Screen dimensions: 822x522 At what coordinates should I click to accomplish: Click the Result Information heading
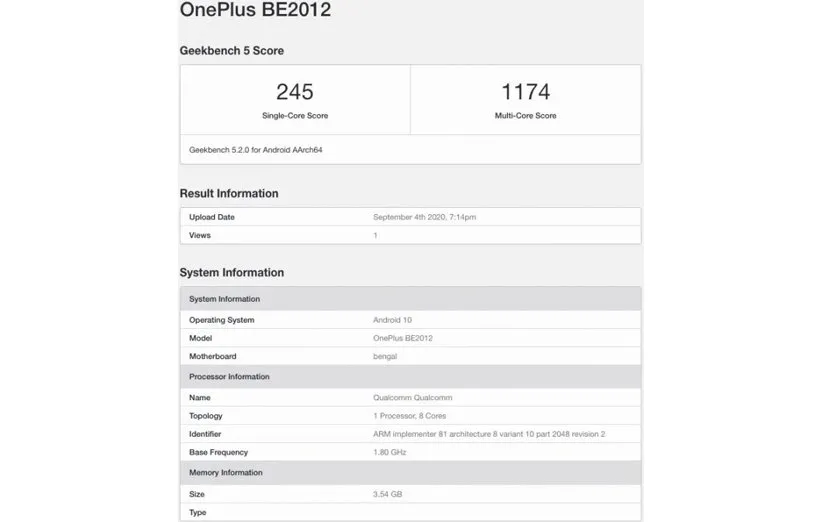pos(229,193)
